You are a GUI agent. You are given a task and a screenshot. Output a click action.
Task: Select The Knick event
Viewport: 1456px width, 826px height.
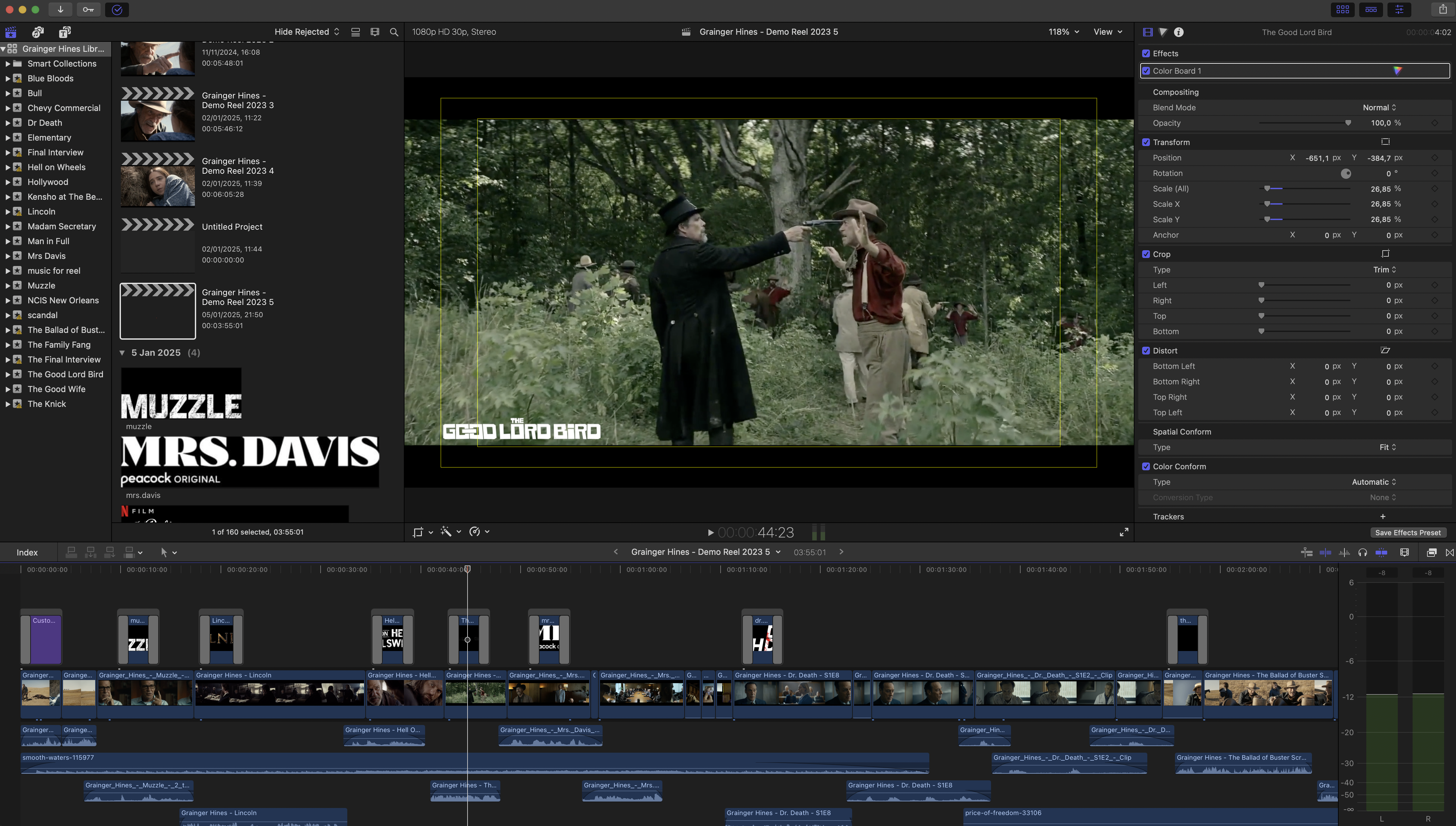[x=47, y=404]
